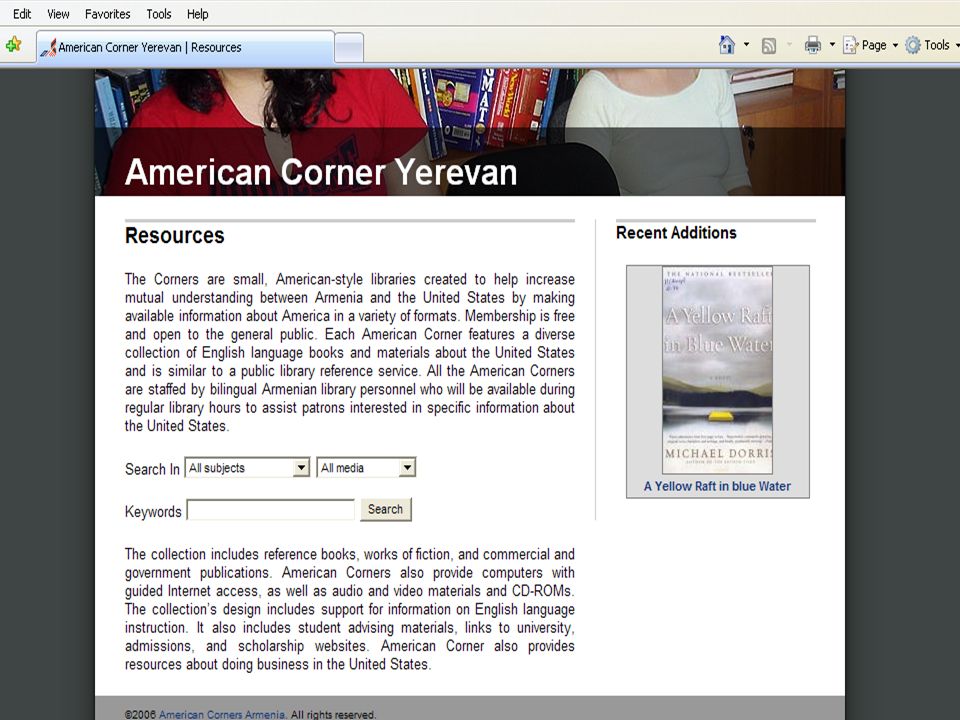Open a new blank tab

349,48
